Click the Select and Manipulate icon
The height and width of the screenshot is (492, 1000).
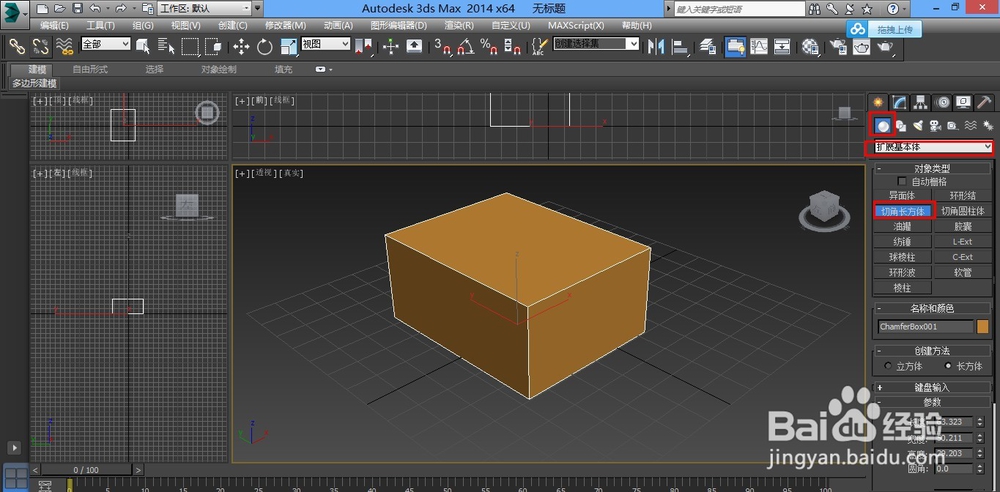pos(391,47)
